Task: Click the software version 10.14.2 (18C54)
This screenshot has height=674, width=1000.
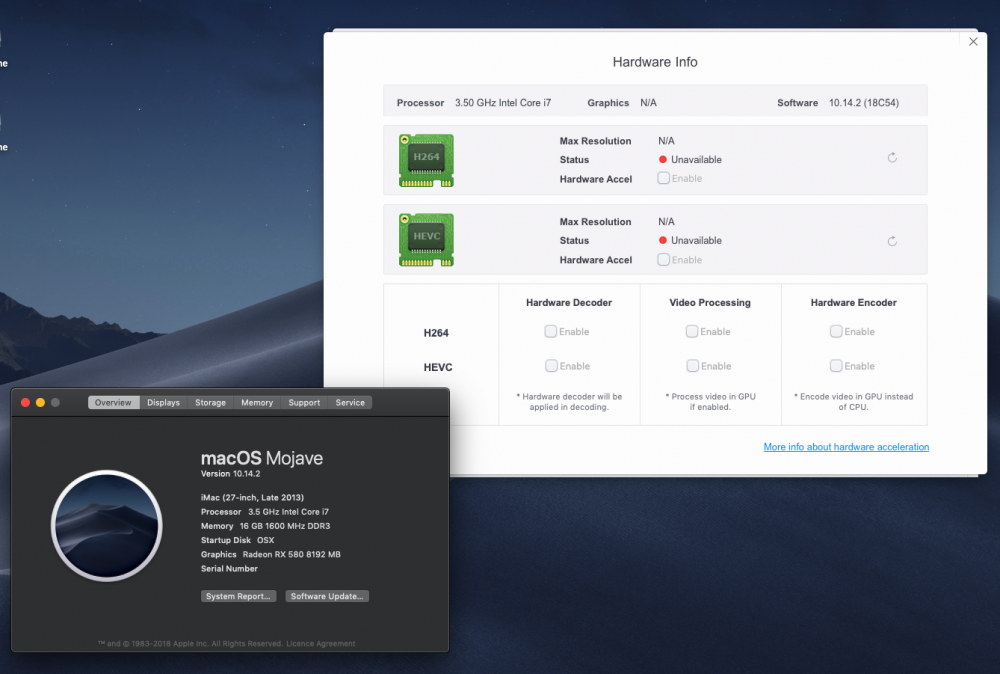Action: [864, 103]
